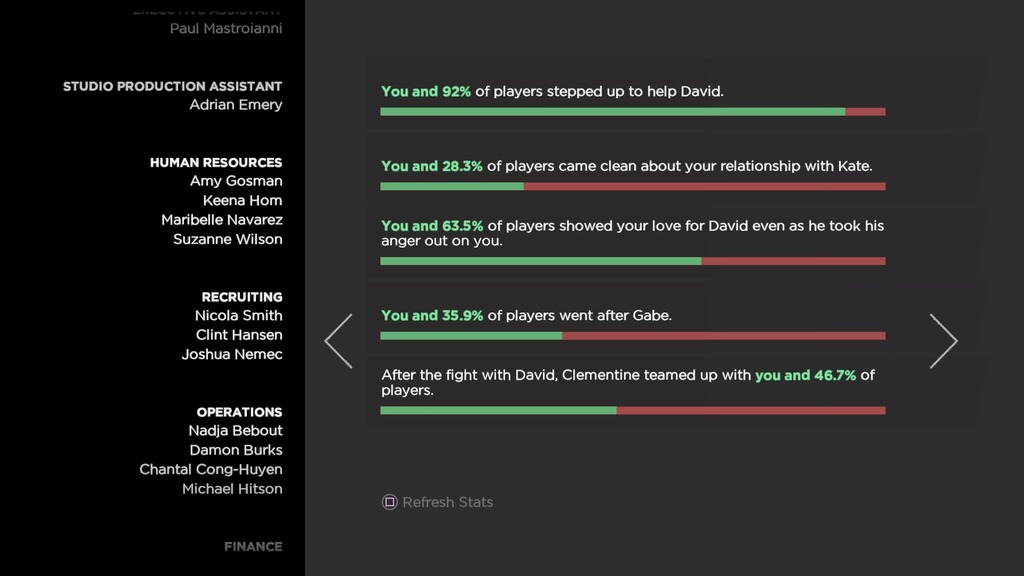1024x576 pixels.
Task: Click the 63.5% progress bar
Action: [632, 261]
